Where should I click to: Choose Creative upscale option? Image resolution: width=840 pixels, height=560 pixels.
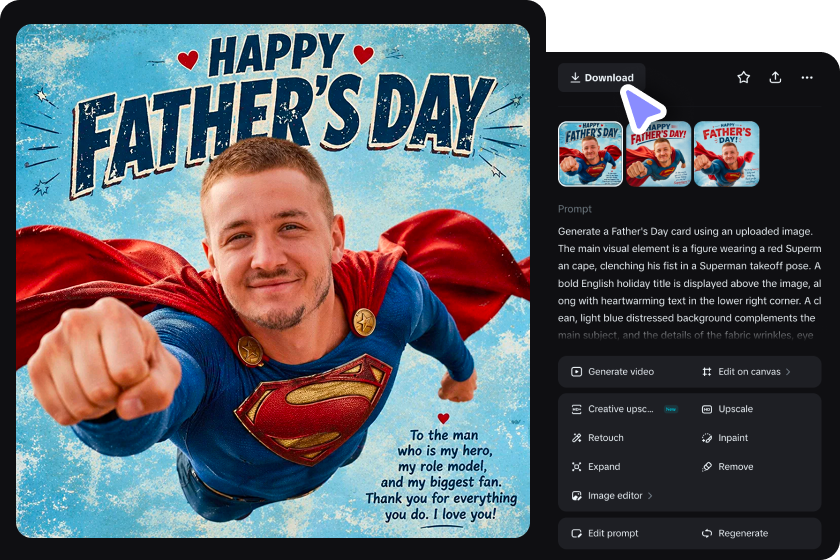click(612, 409)
